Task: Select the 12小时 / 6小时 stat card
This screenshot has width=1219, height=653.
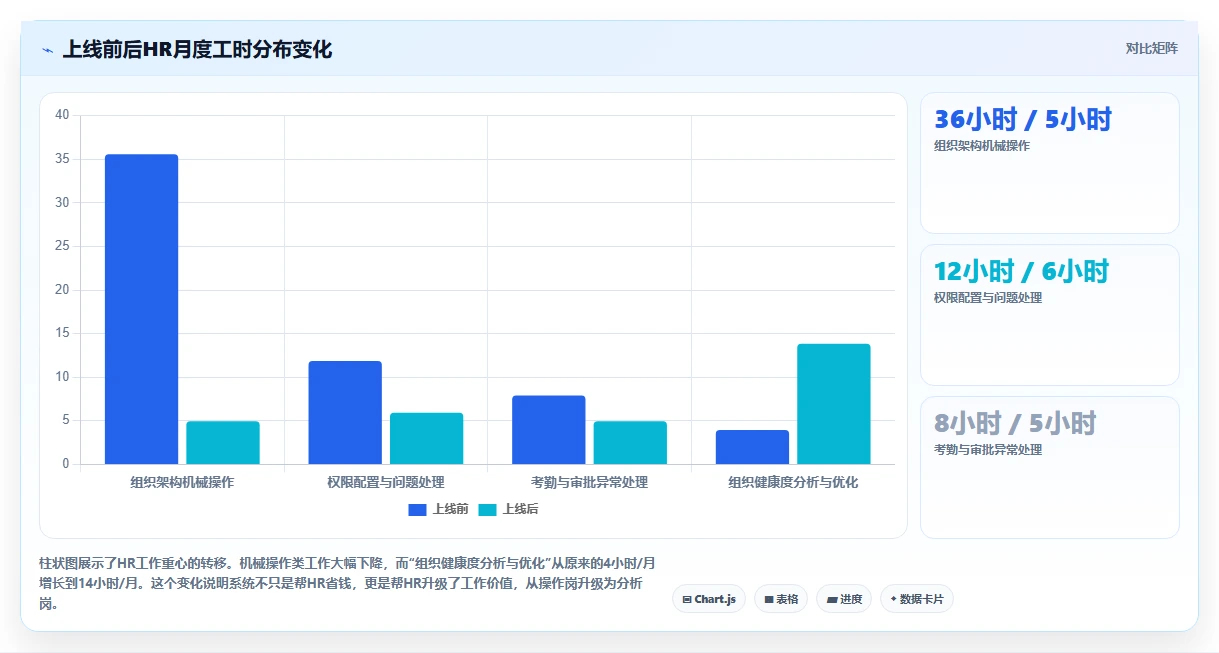Action: [x=1050, y=315]
